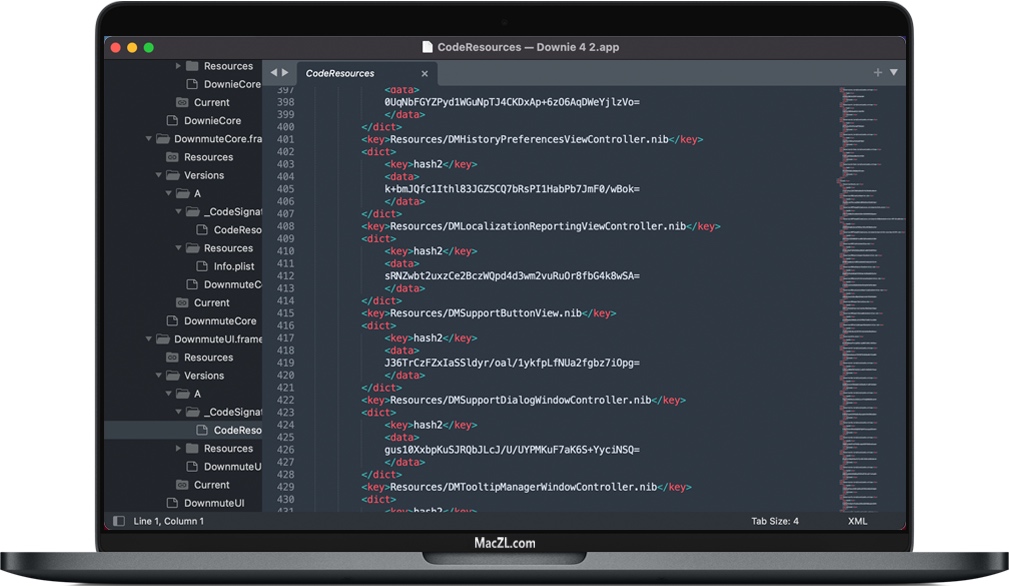Click the forward tab navigation arrow
Image resolution: width=1009 pixels, height=586 pixels.
click(285, 73)
